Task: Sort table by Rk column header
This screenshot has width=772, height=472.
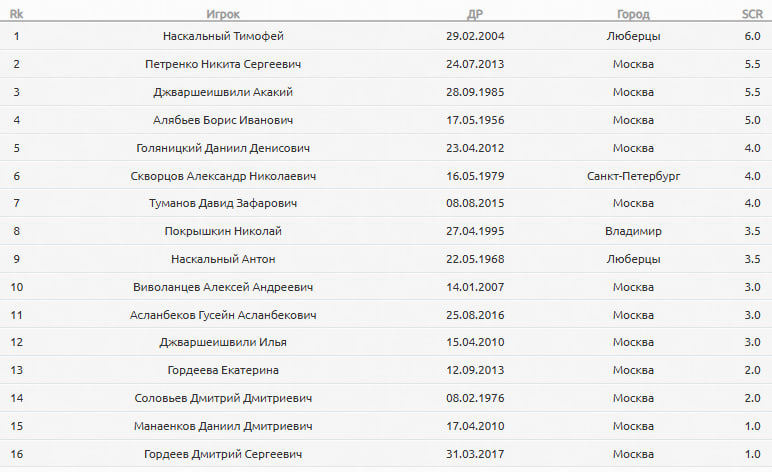Action: (x=16, y=14)
